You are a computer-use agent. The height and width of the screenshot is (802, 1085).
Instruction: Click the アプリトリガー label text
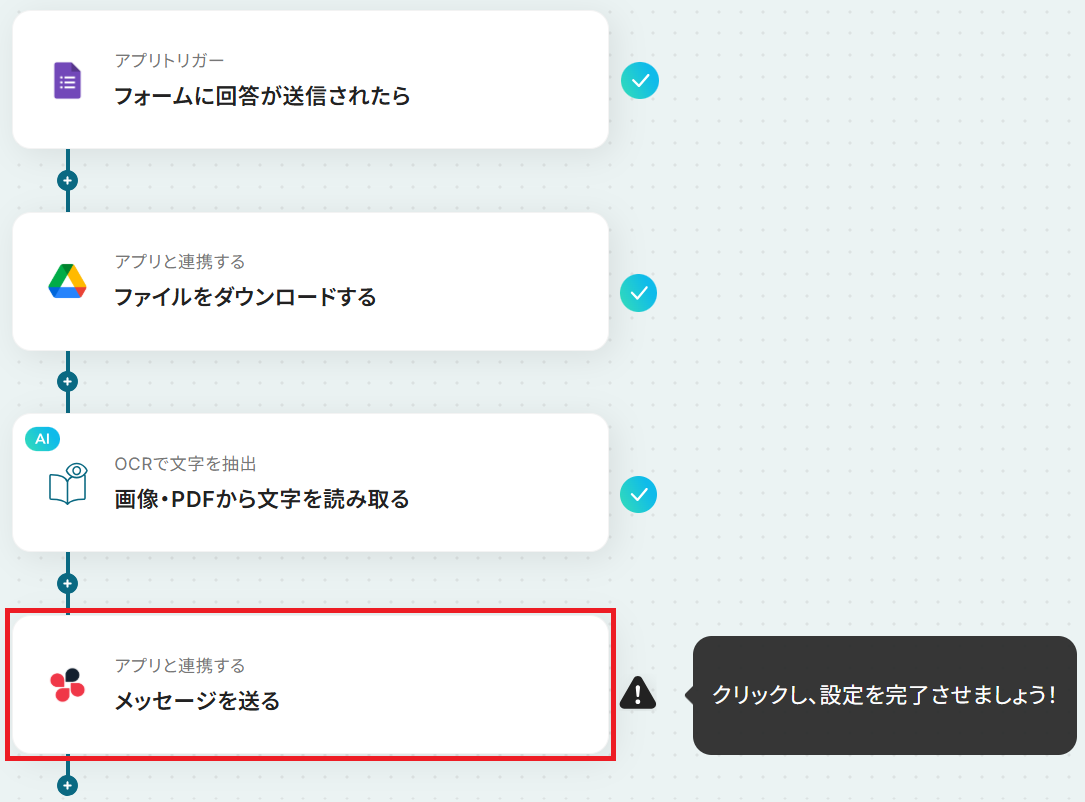click(x=169, y=61)
